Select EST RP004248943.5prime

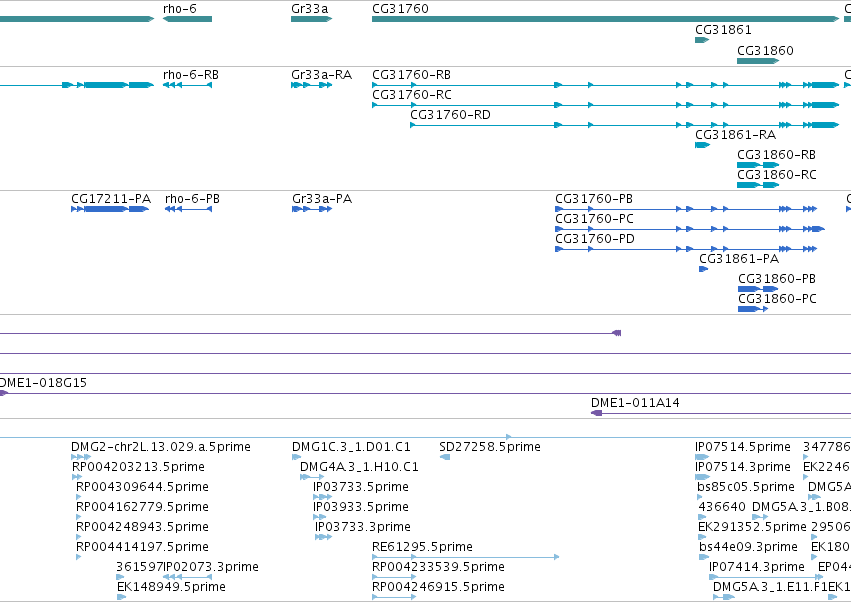click(79, 537)
